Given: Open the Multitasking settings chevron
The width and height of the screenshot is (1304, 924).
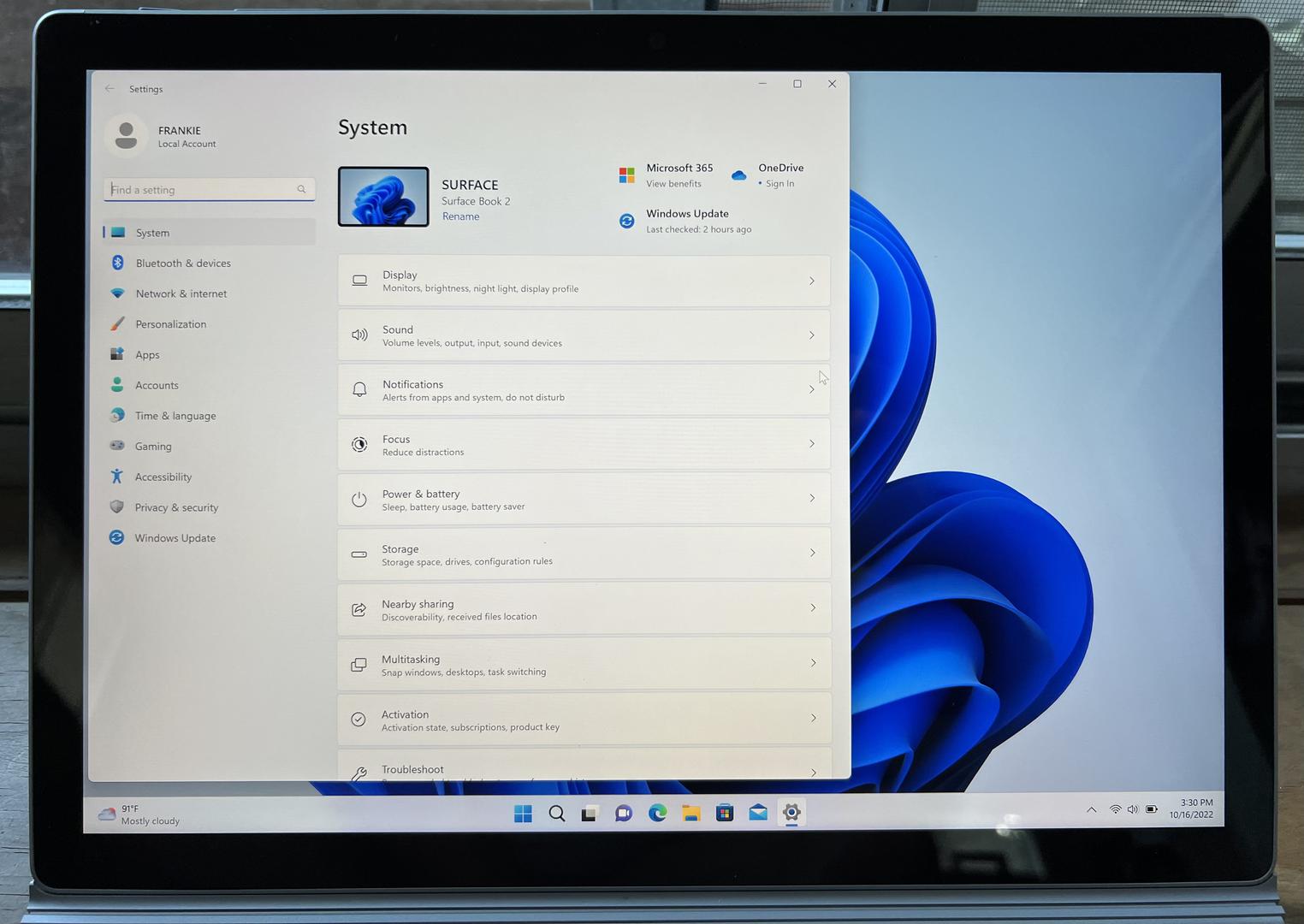Looking at the screenshot, I should click(813, 663).
